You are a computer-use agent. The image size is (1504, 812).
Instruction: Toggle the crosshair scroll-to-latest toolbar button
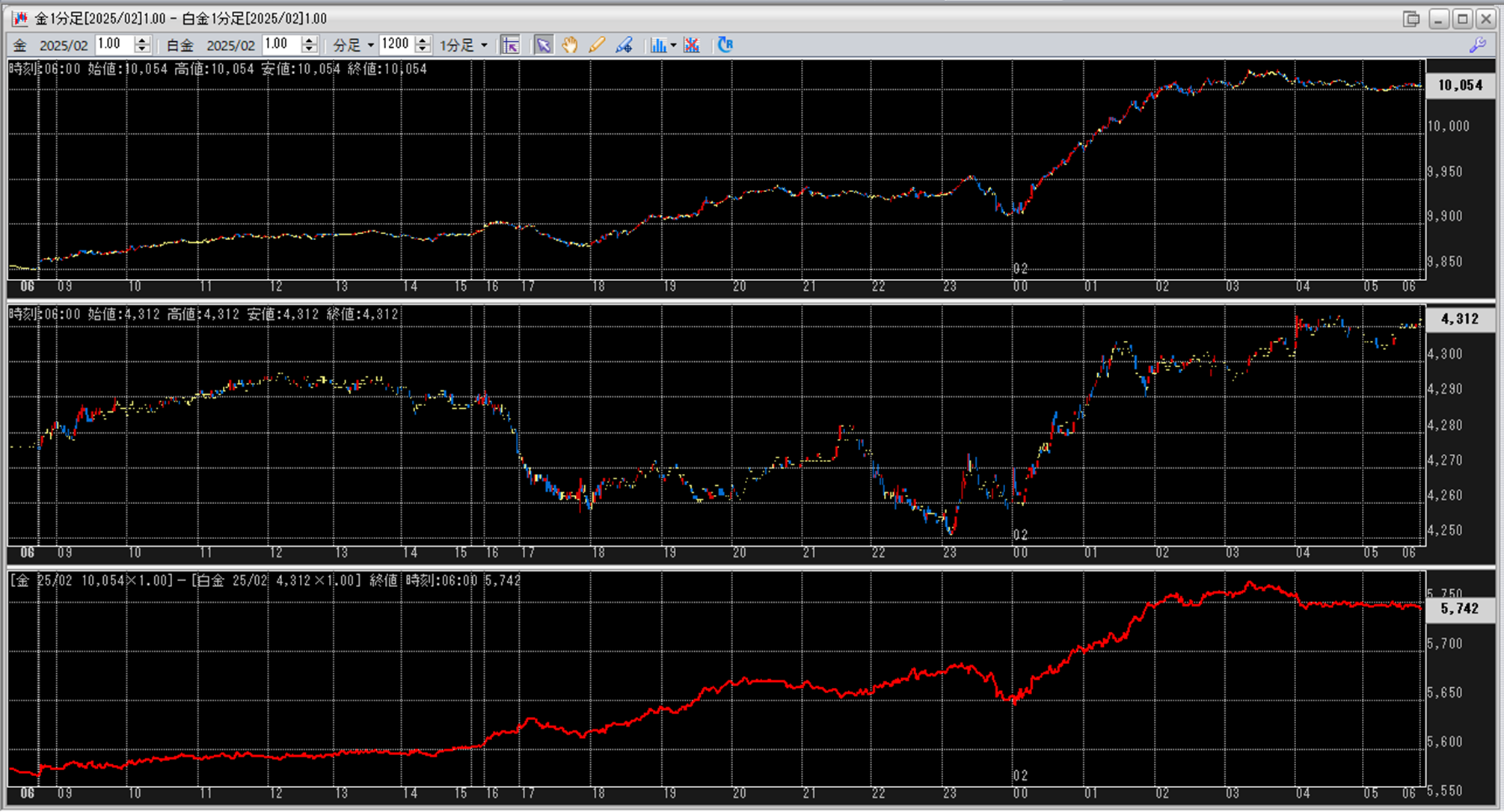click(510, 45)
